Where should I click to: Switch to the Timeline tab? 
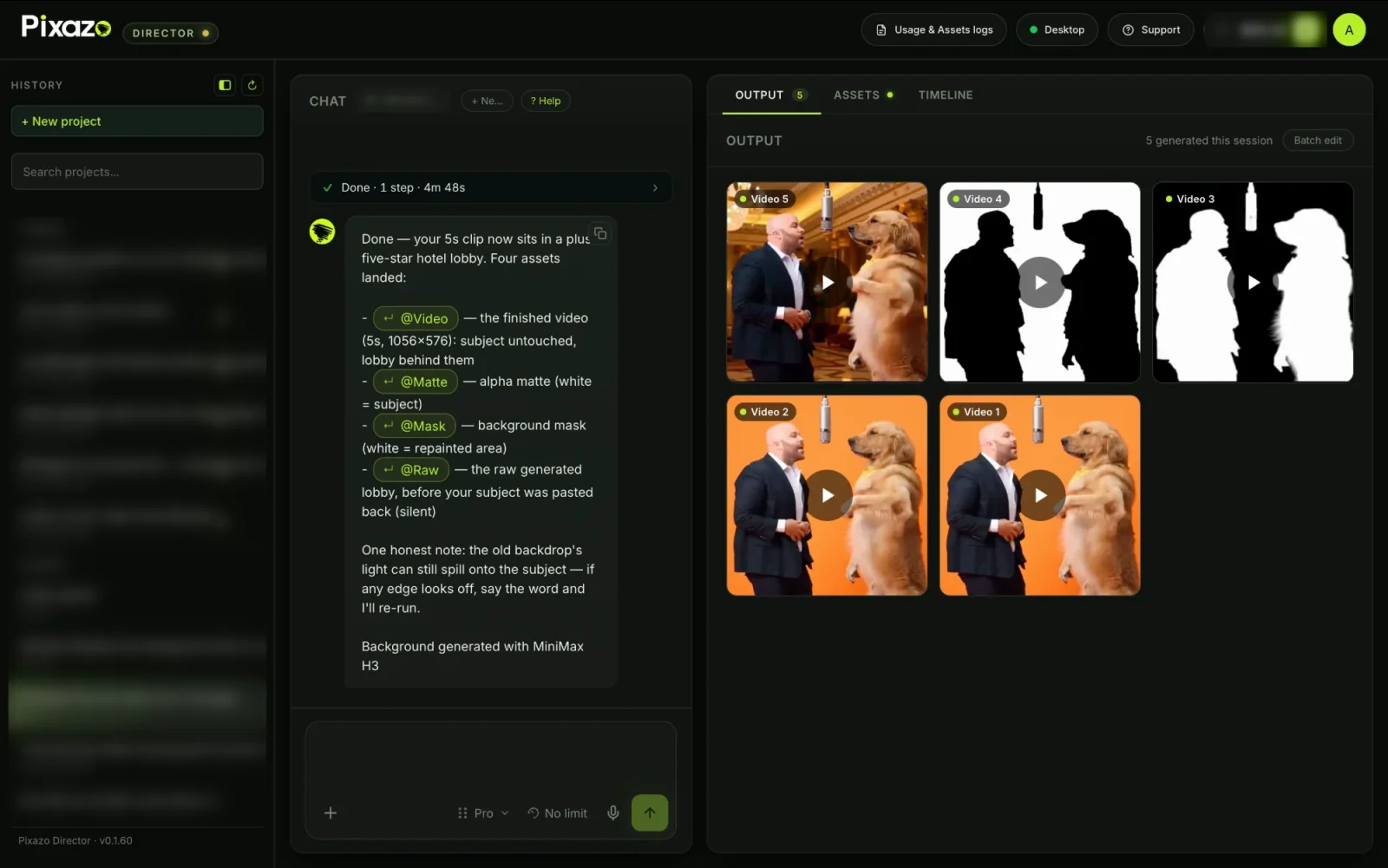[x=946, y=95]
